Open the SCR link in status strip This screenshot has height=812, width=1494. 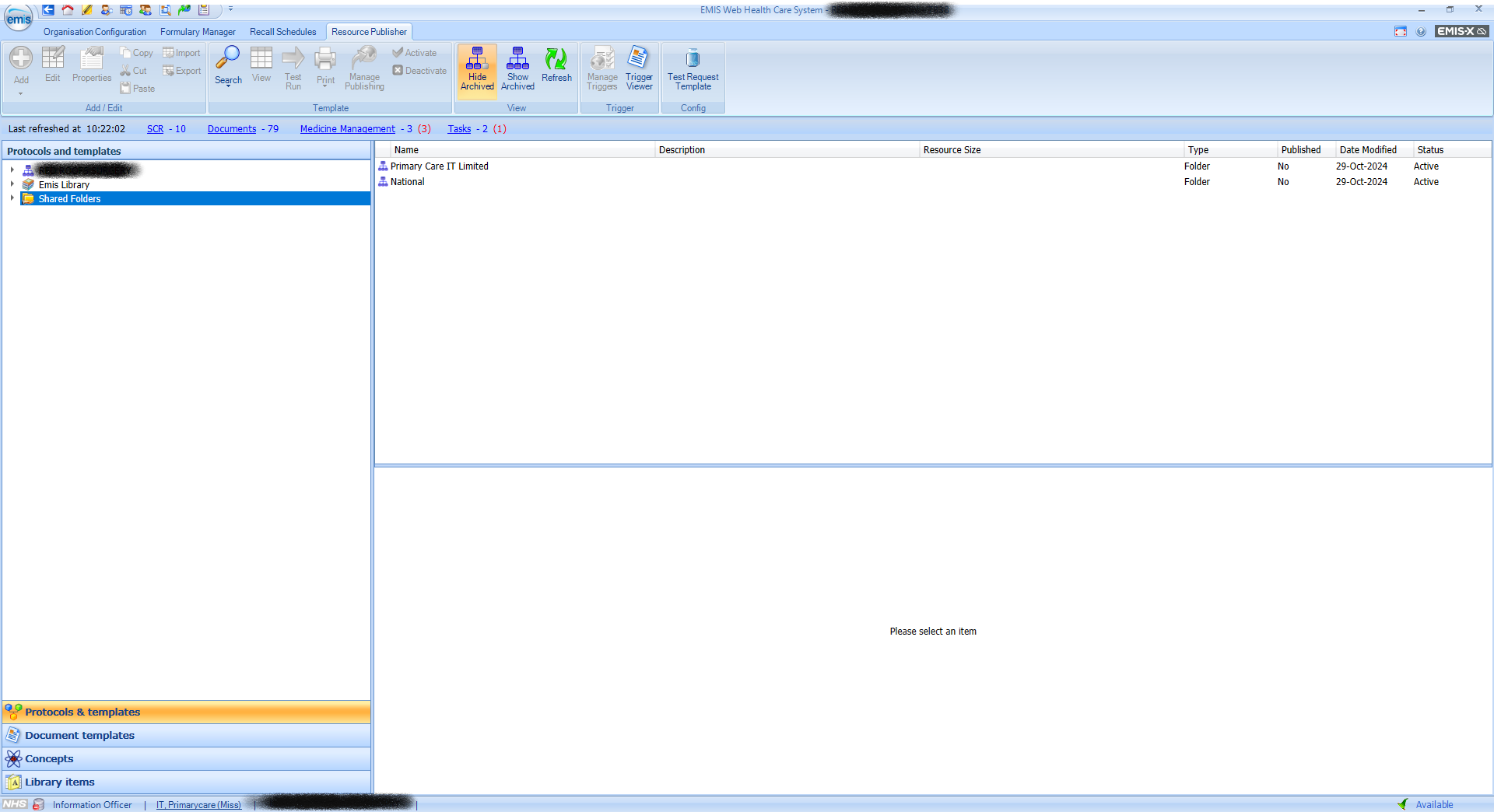155,129
